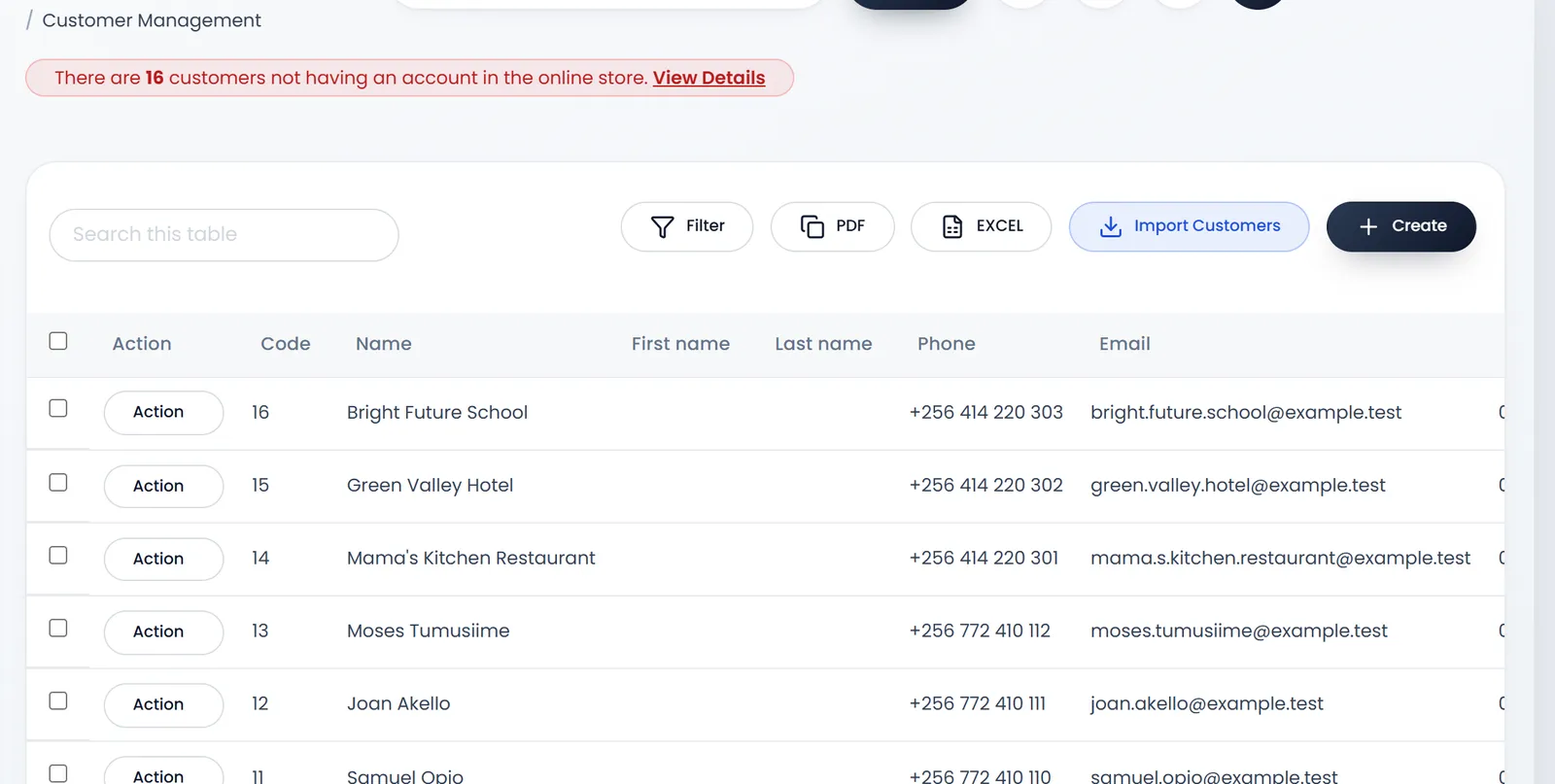Click phone +256 772 410 111
The height and width of the screenshot is (784, 1555).
click(x=977, y=704)
